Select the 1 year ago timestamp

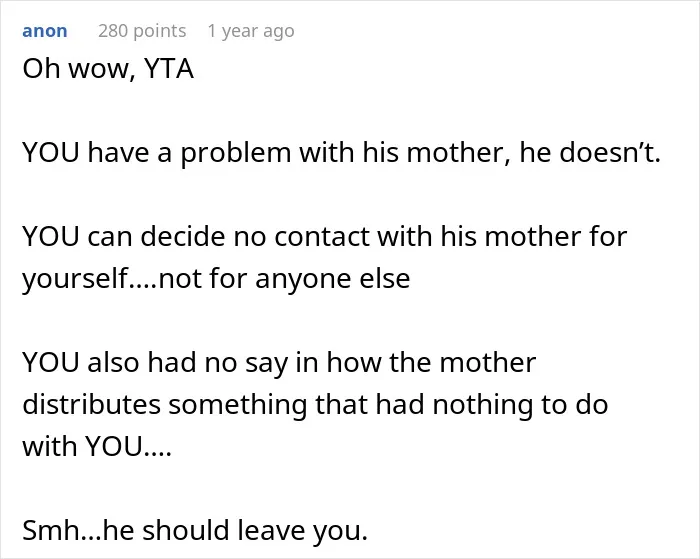(x=251, y=31)
